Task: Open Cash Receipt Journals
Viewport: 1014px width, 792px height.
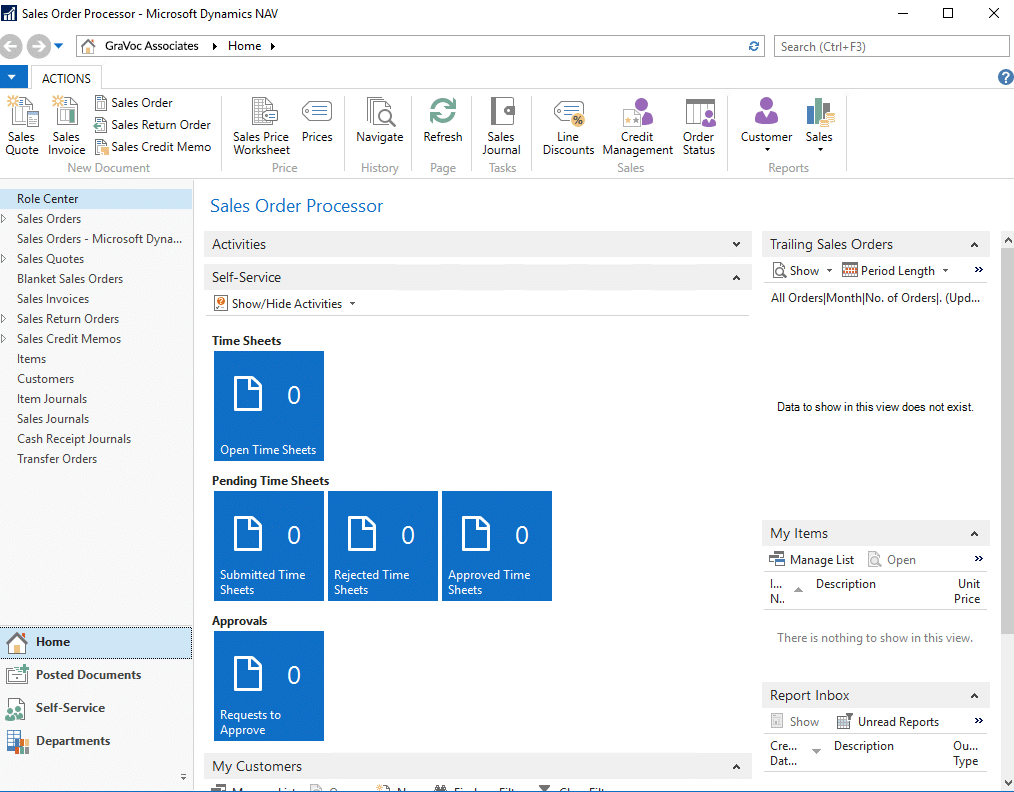Action: (x=74, y=439)
